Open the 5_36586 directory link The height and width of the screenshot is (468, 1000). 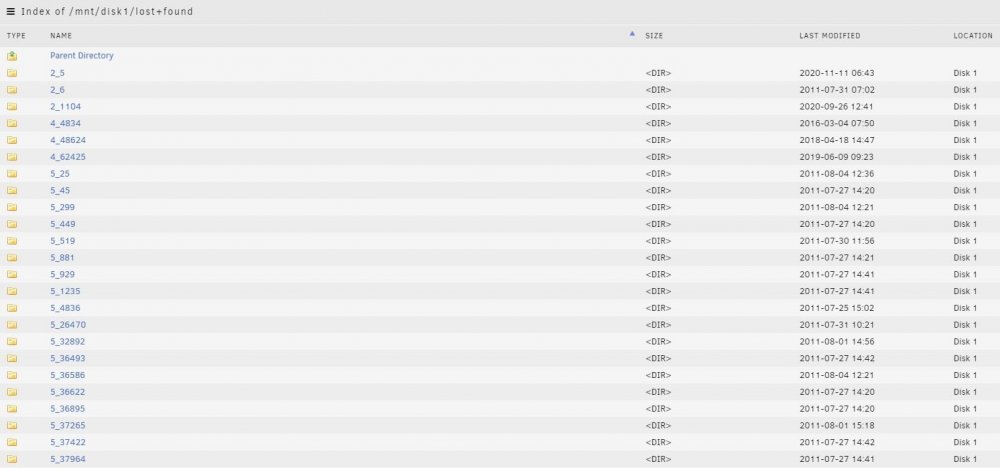pyautogui.click(x=68, y=376)
